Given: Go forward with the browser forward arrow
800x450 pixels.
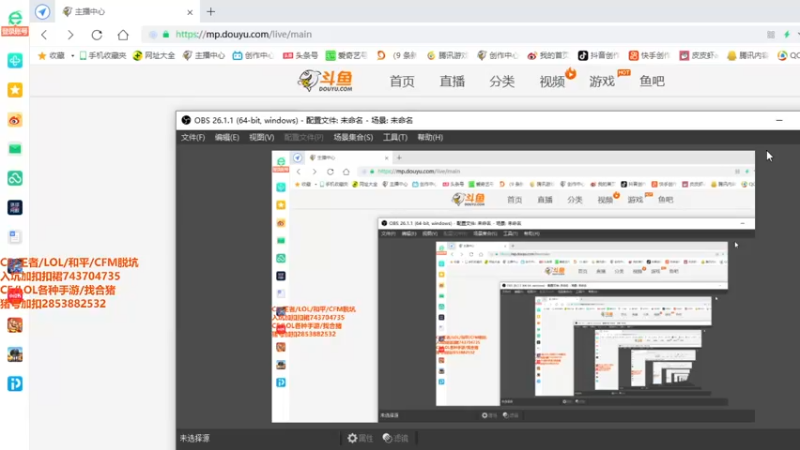Looking at the screenshot, I should point(70,35).
